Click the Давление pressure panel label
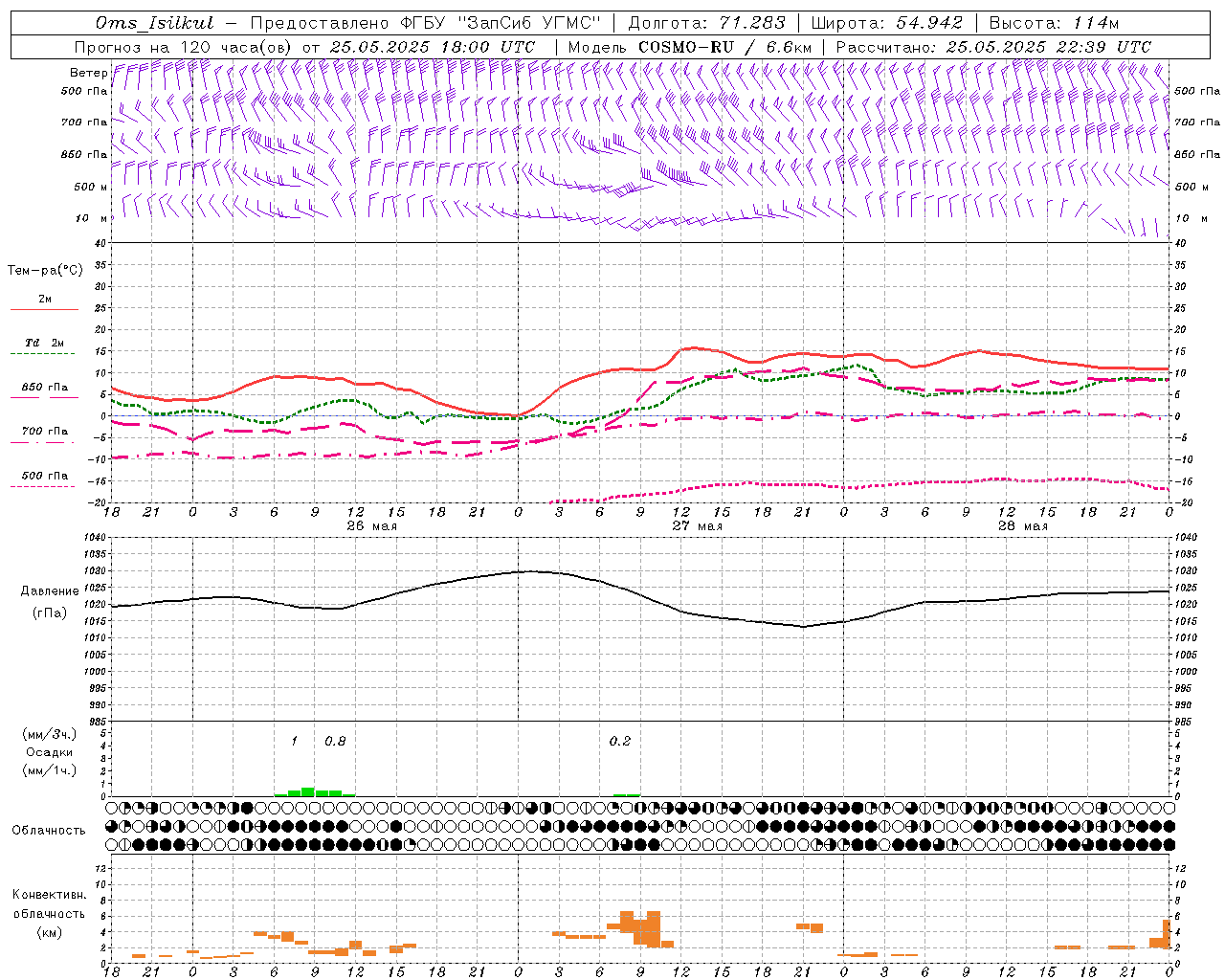This screenshot has height=980, width=1225. (x=50, y=591)
